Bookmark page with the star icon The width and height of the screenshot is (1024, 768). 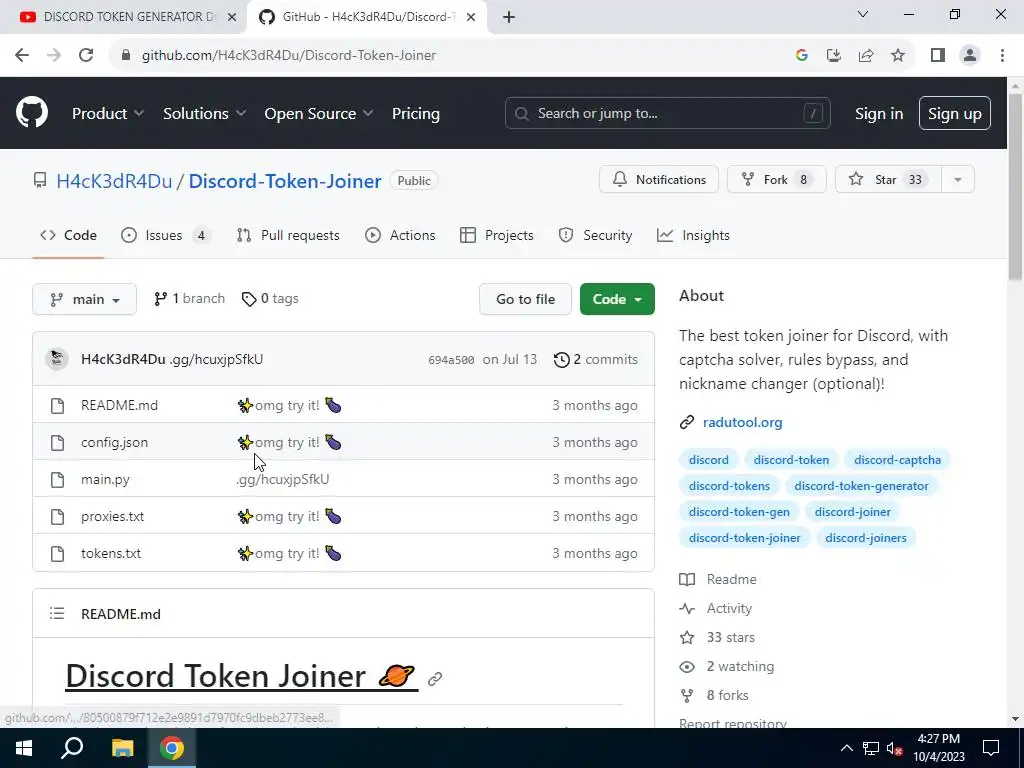pos(898,56)
